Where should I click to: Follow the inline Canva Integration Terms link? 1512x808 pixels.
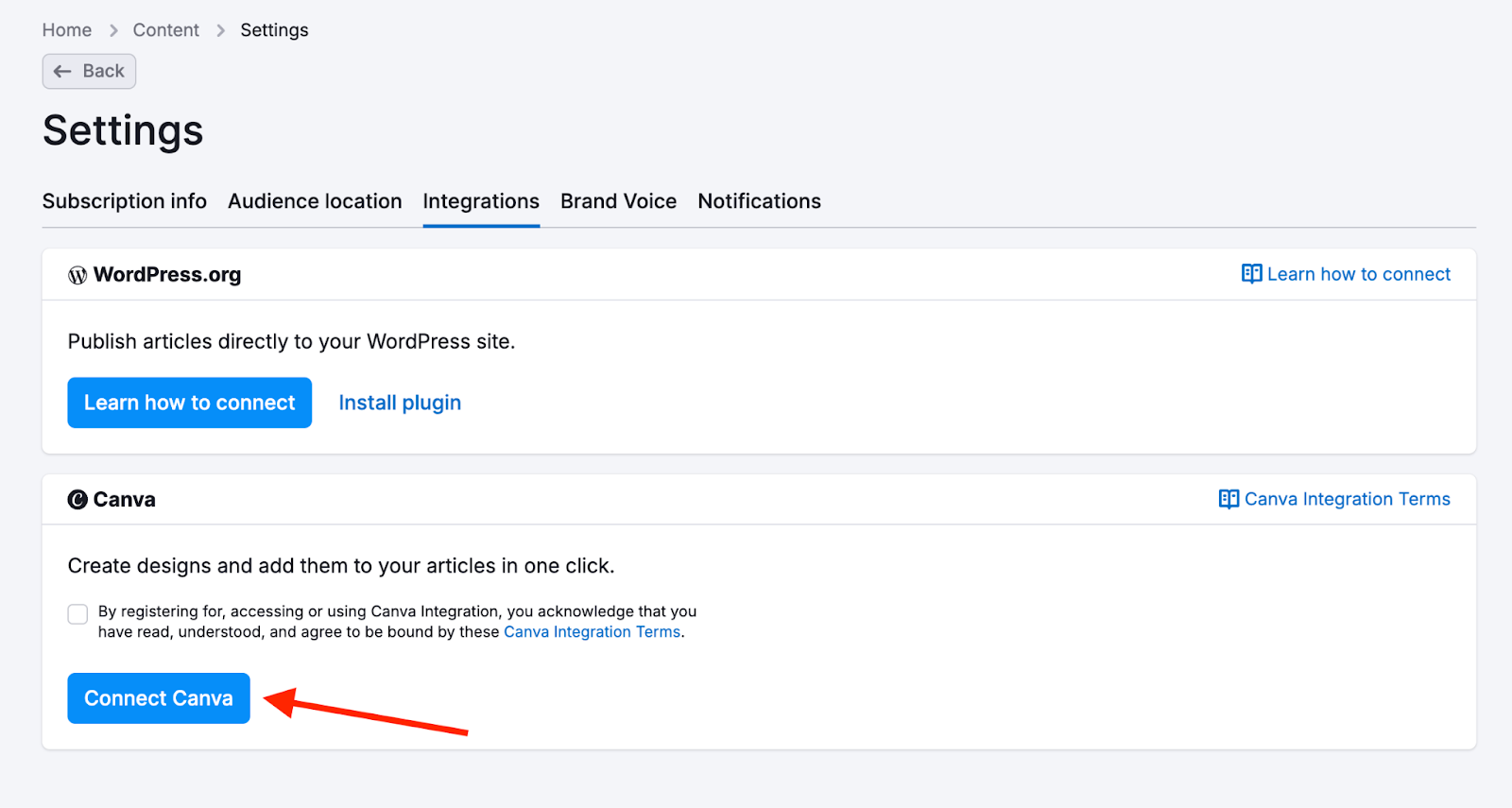pos(593,632)
